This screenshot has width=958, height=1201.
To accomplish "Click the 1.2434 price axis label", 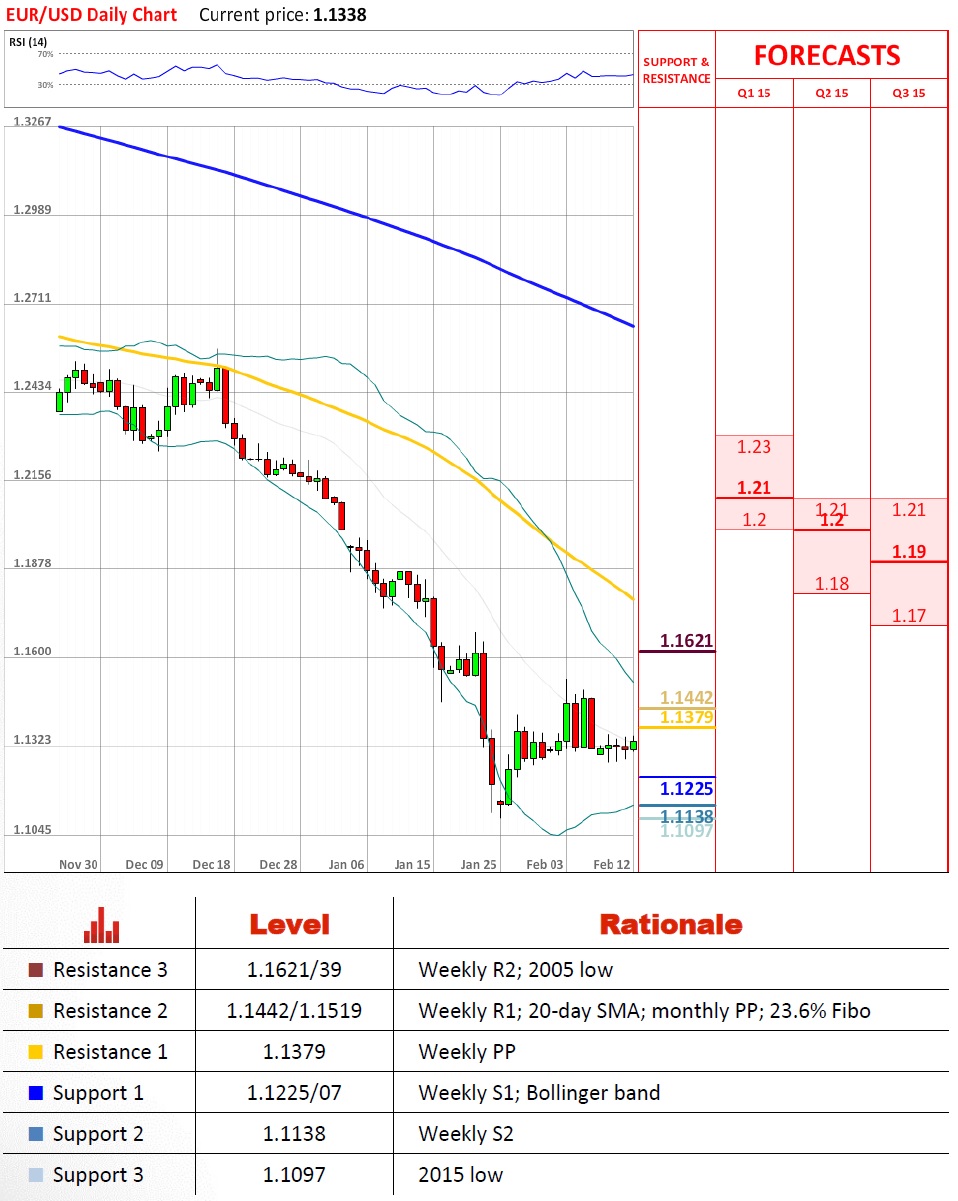I will (32, 386).
